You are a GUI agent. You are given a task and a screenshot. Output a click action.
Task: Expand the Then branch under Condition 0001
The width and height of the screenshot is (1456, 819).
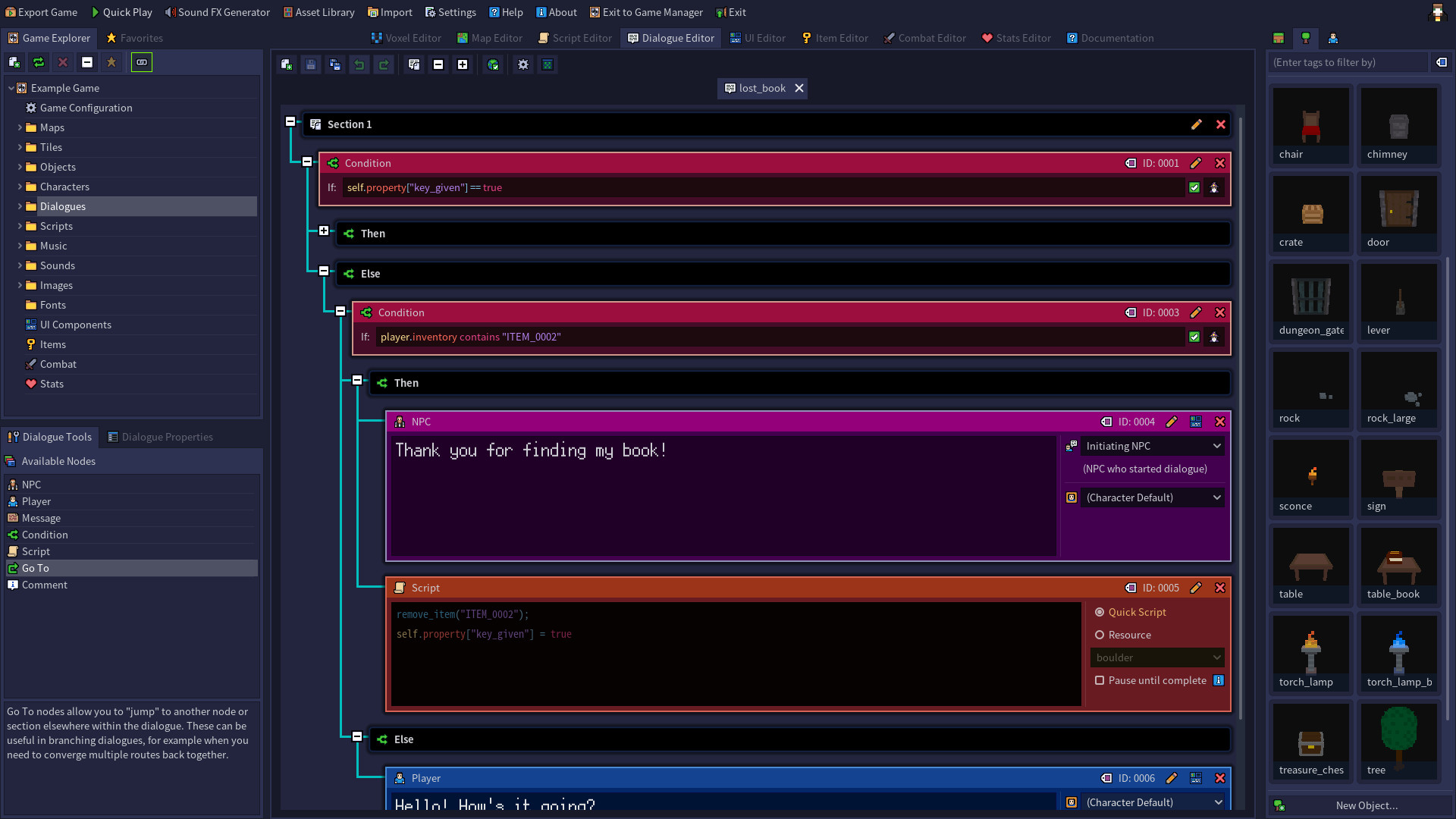coord(325,231)
